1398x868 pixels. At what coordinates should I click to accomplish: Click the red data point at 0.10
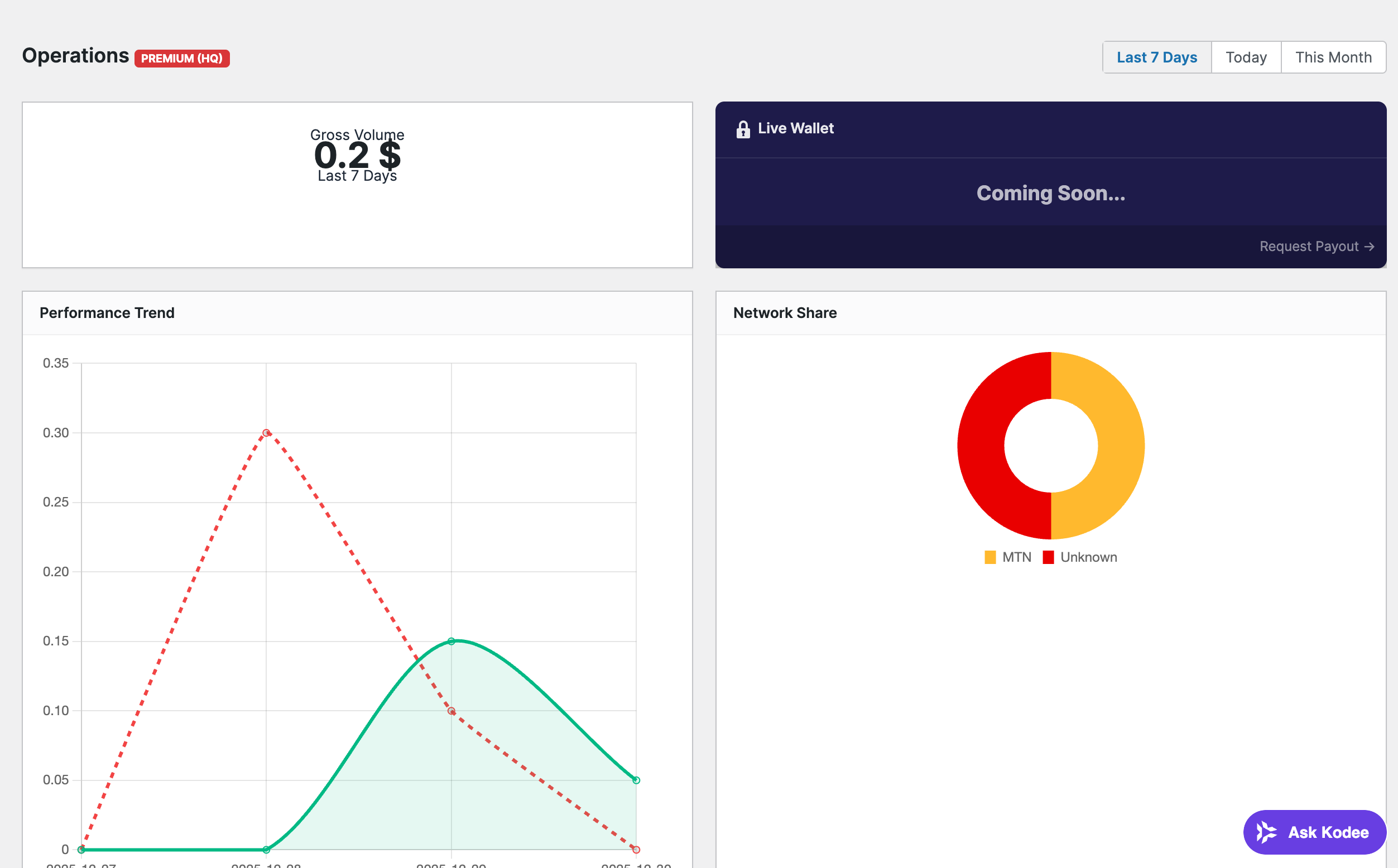click(451, 711)
